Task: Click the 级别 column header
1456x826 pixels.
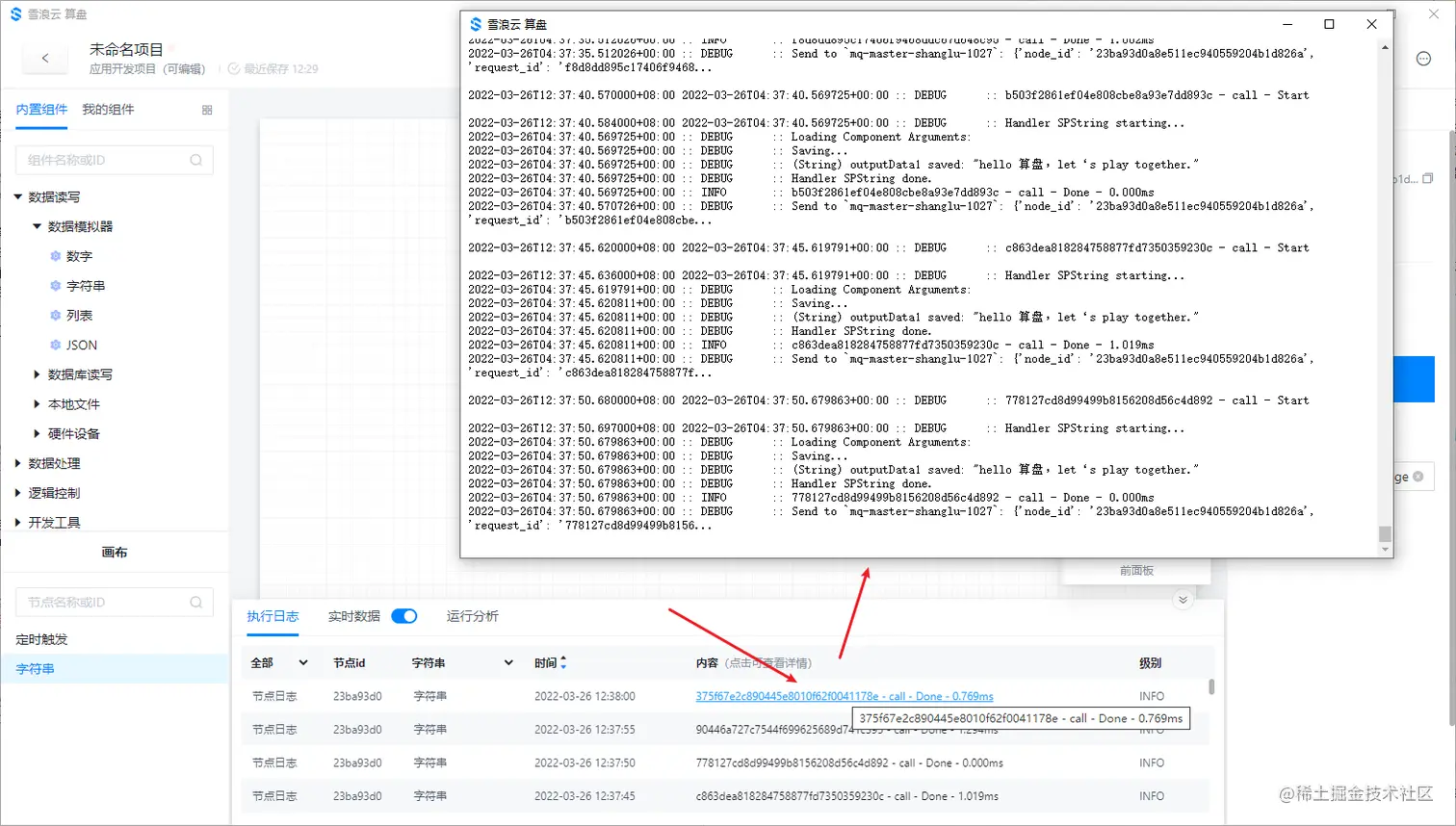Action: 1150,662
